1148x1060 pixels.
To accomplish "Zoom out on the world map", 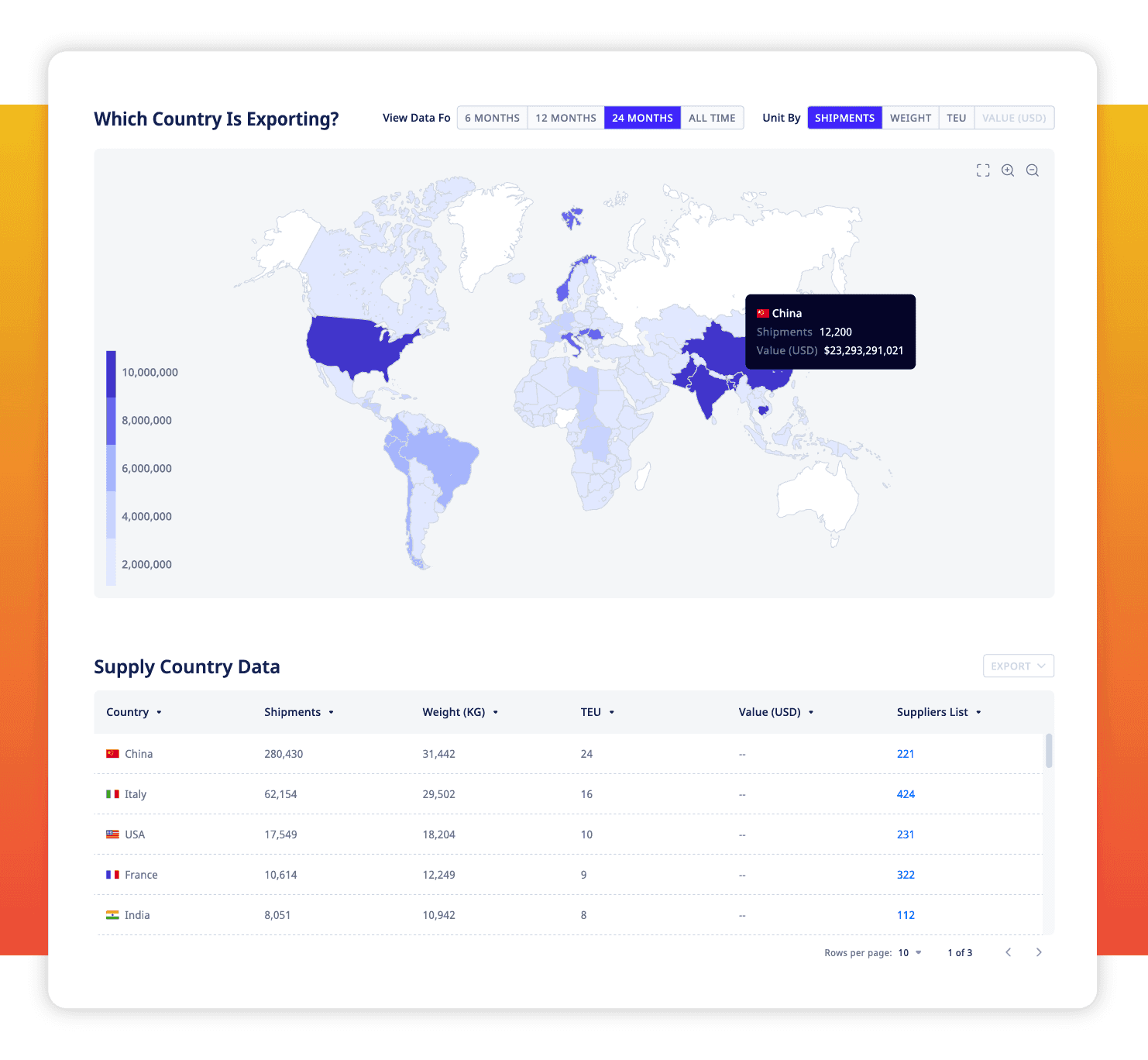I will coord(1033,170).
